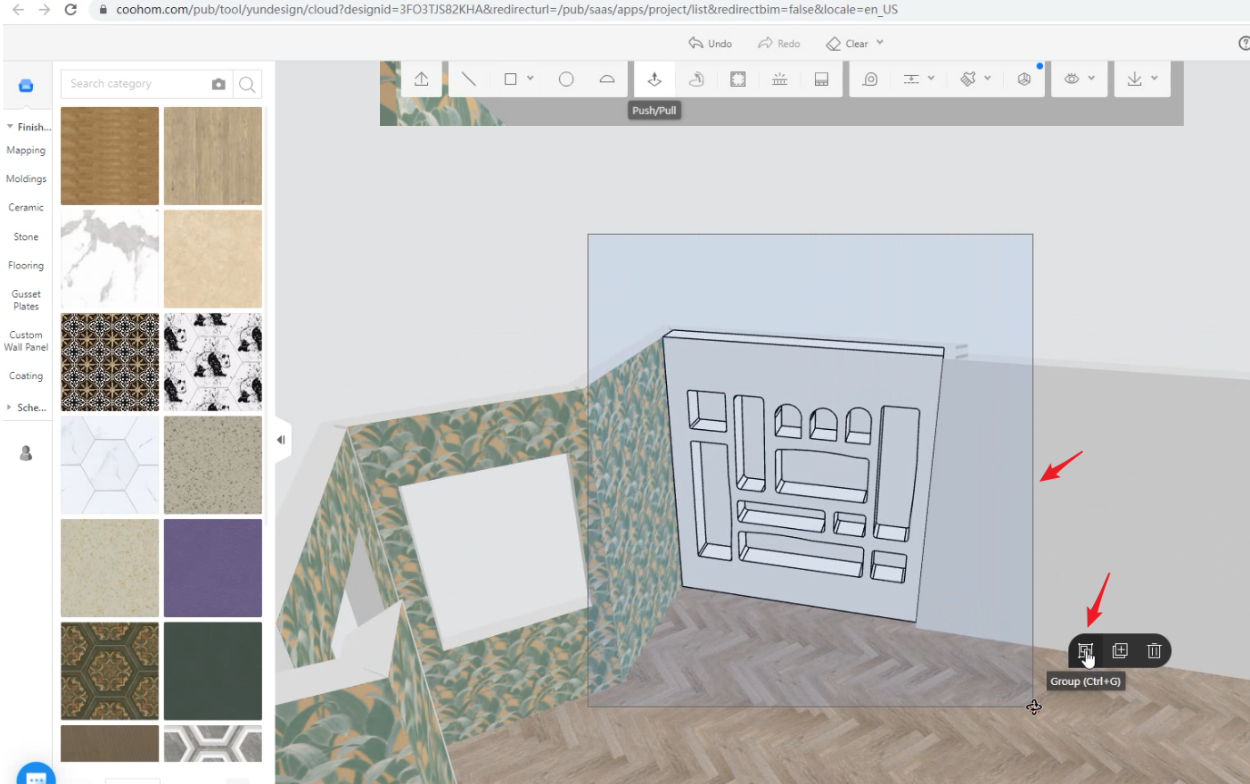Choose the Arc drawing tool
Image resolution: width=1250 pixels, height=784 pixels.
coord(607,79)
